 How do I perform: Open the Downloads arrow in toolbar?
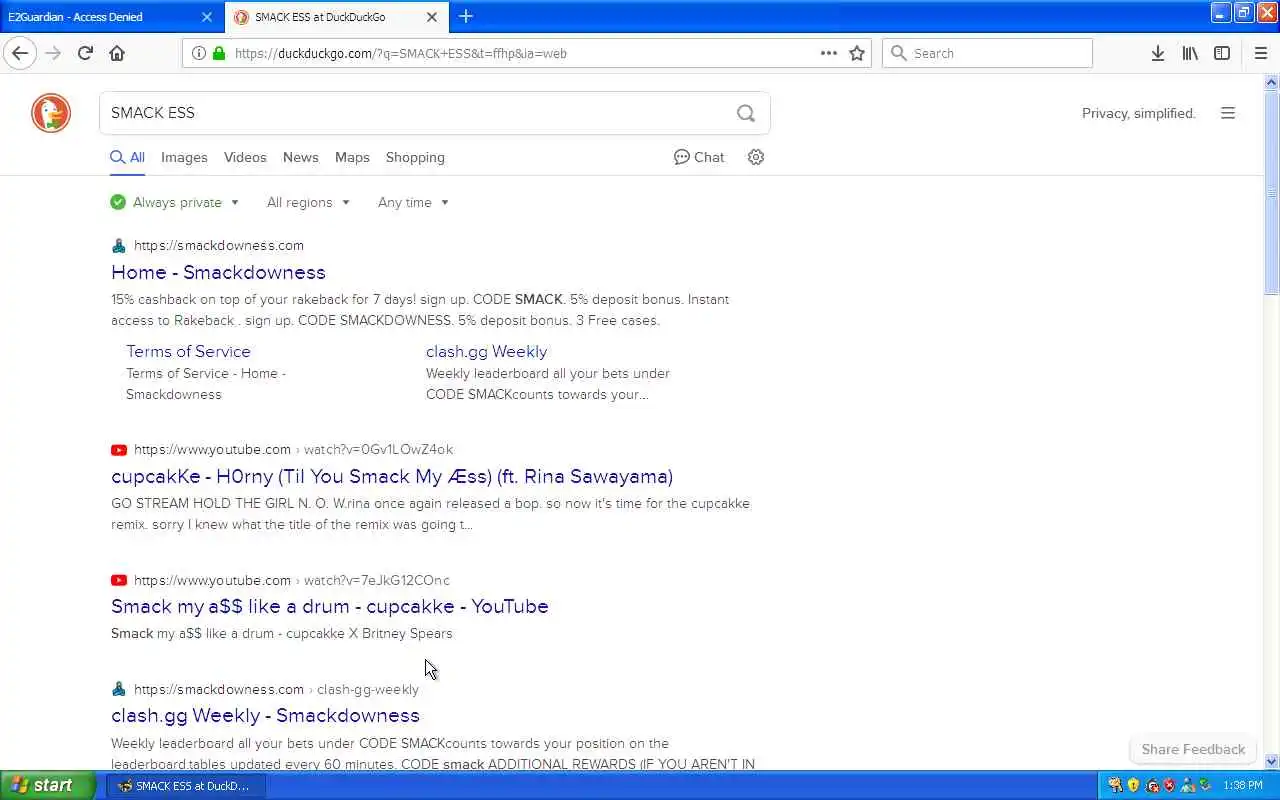[x=1158, y=53]
